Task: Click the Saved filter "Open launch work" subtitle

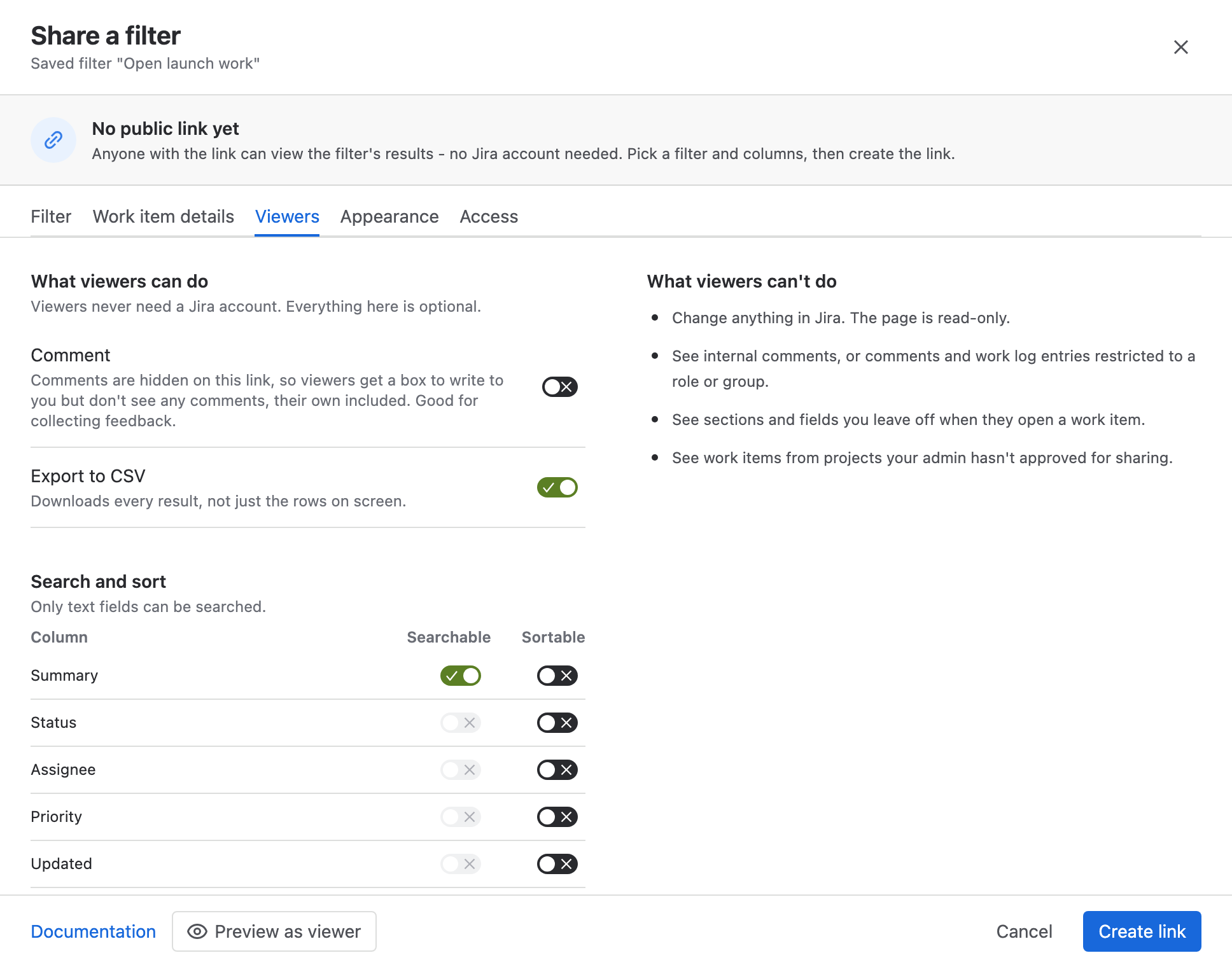Action: 145,64
